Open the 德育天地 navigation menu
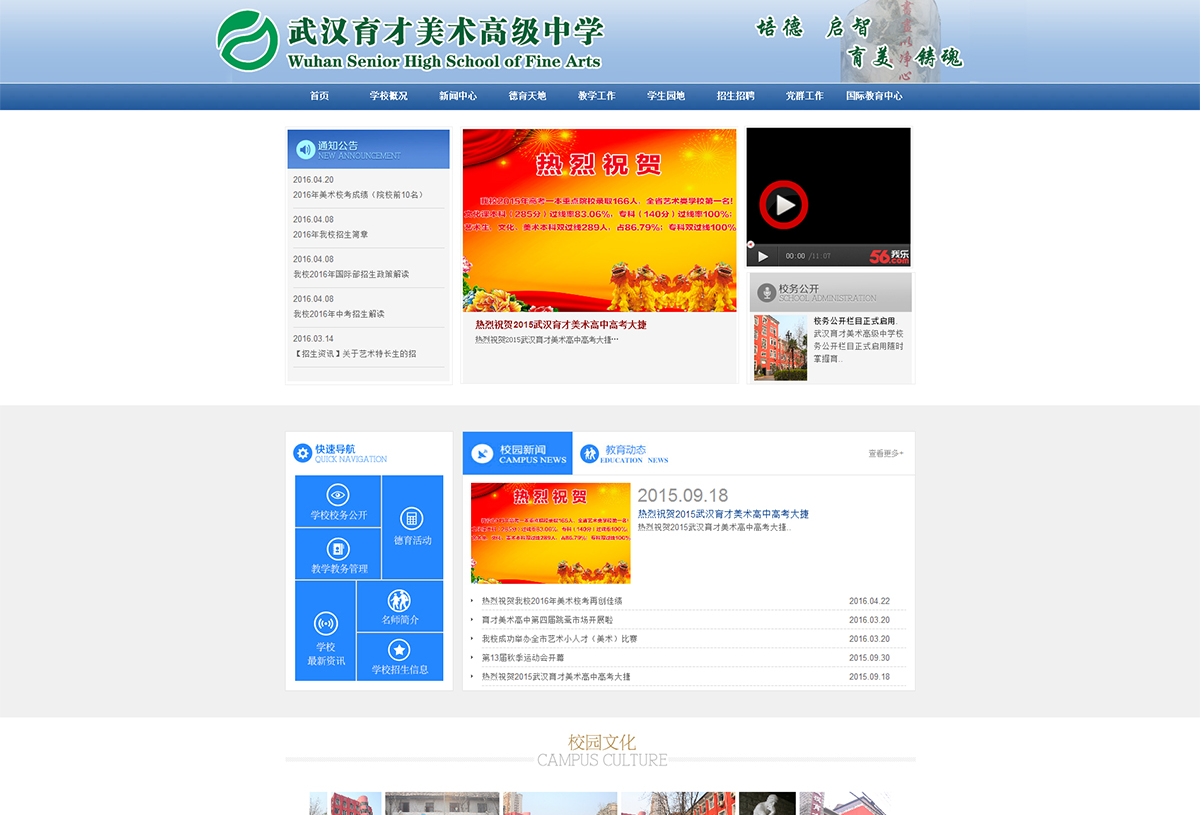This screenshot has width=1202, height=815. coord(528,96)
